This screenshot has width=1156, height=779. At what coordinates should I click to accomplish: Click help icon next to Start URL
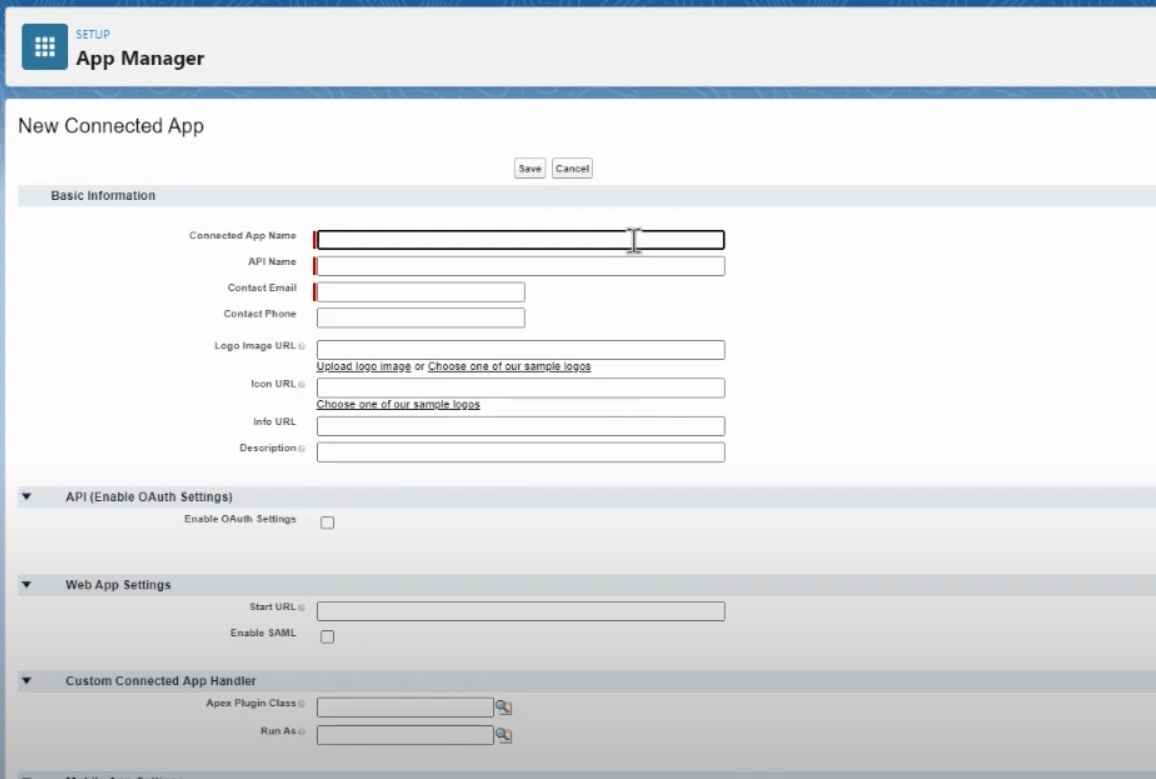point(302,608)
